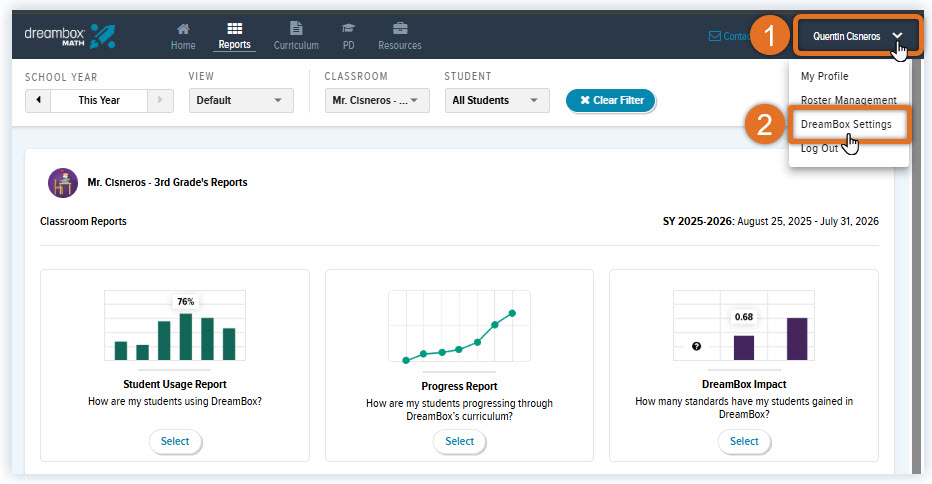Click the Classroom Reports label
This screenshot has height=484, width=932.
[x=83, y=221]
